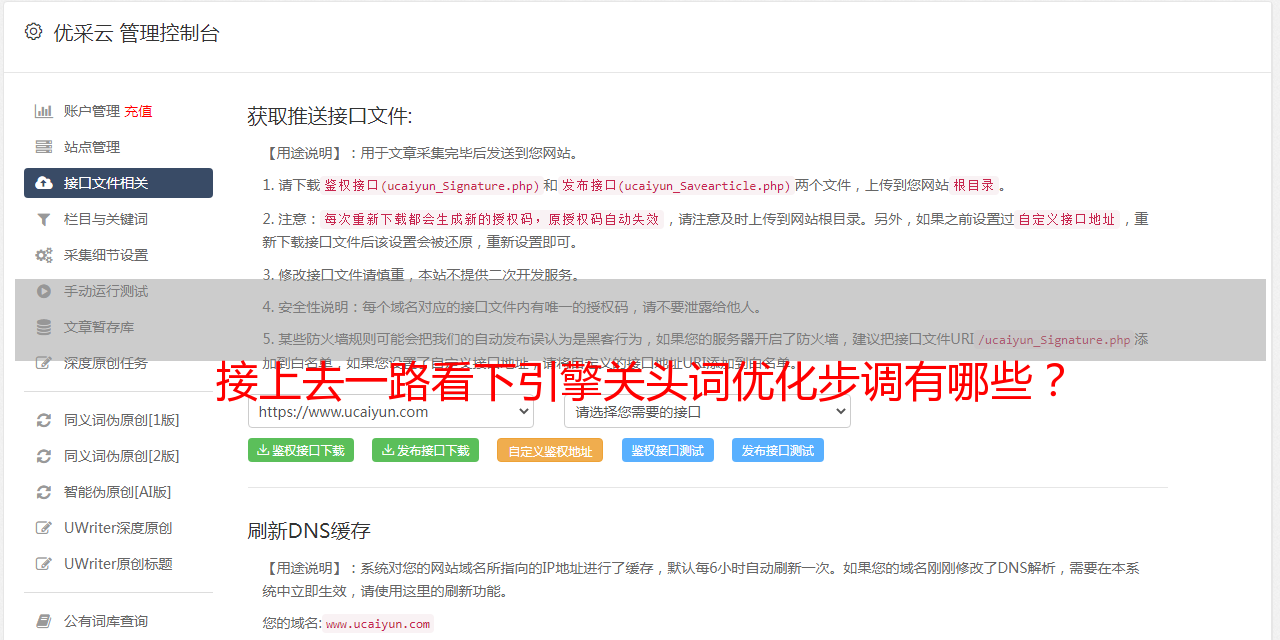1280x640 pixels.
Task: Open 智能伪原创[AI版] menu entry
Action: [118, 492]
